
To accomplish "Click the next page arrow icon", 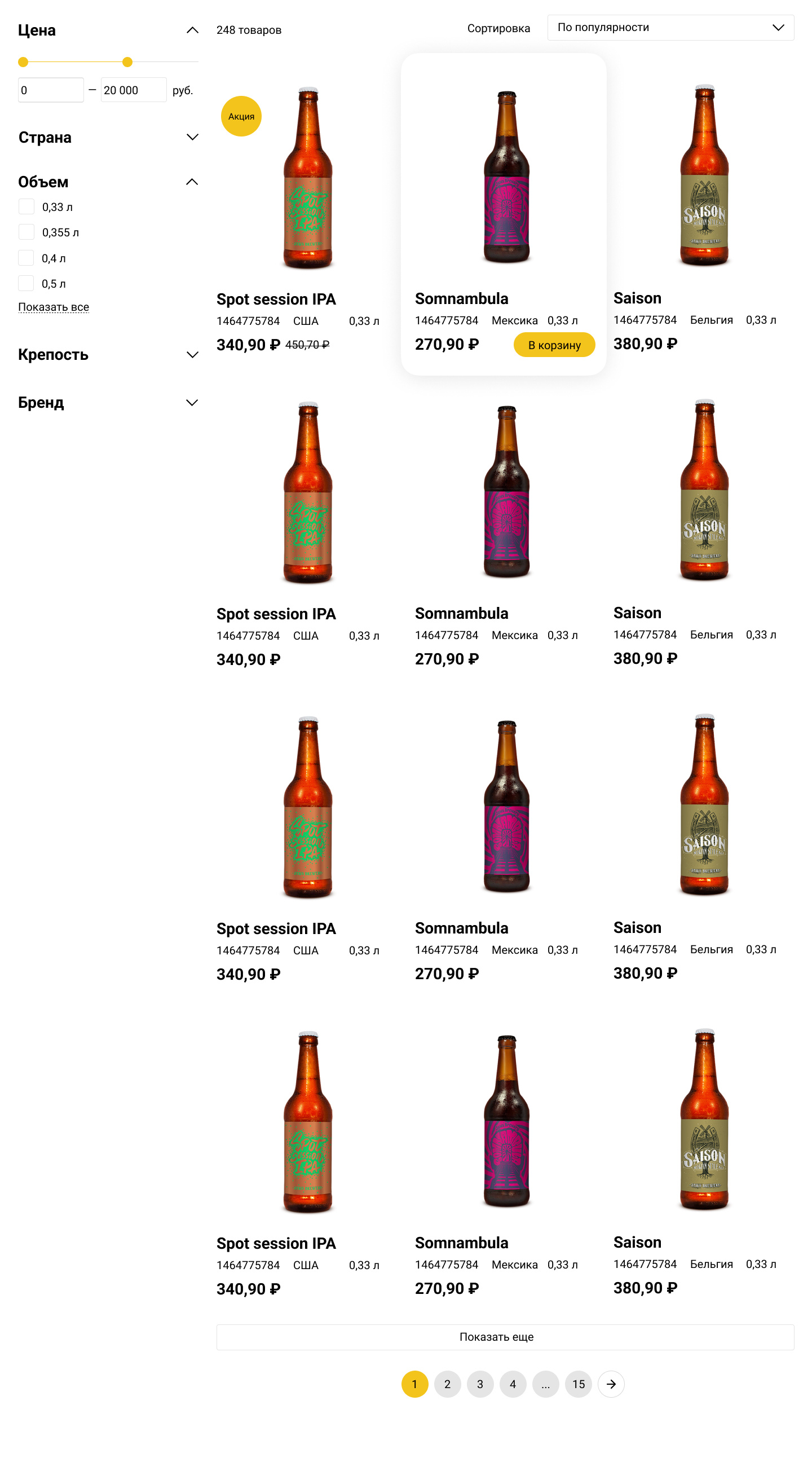I will tap(611, 1384).
